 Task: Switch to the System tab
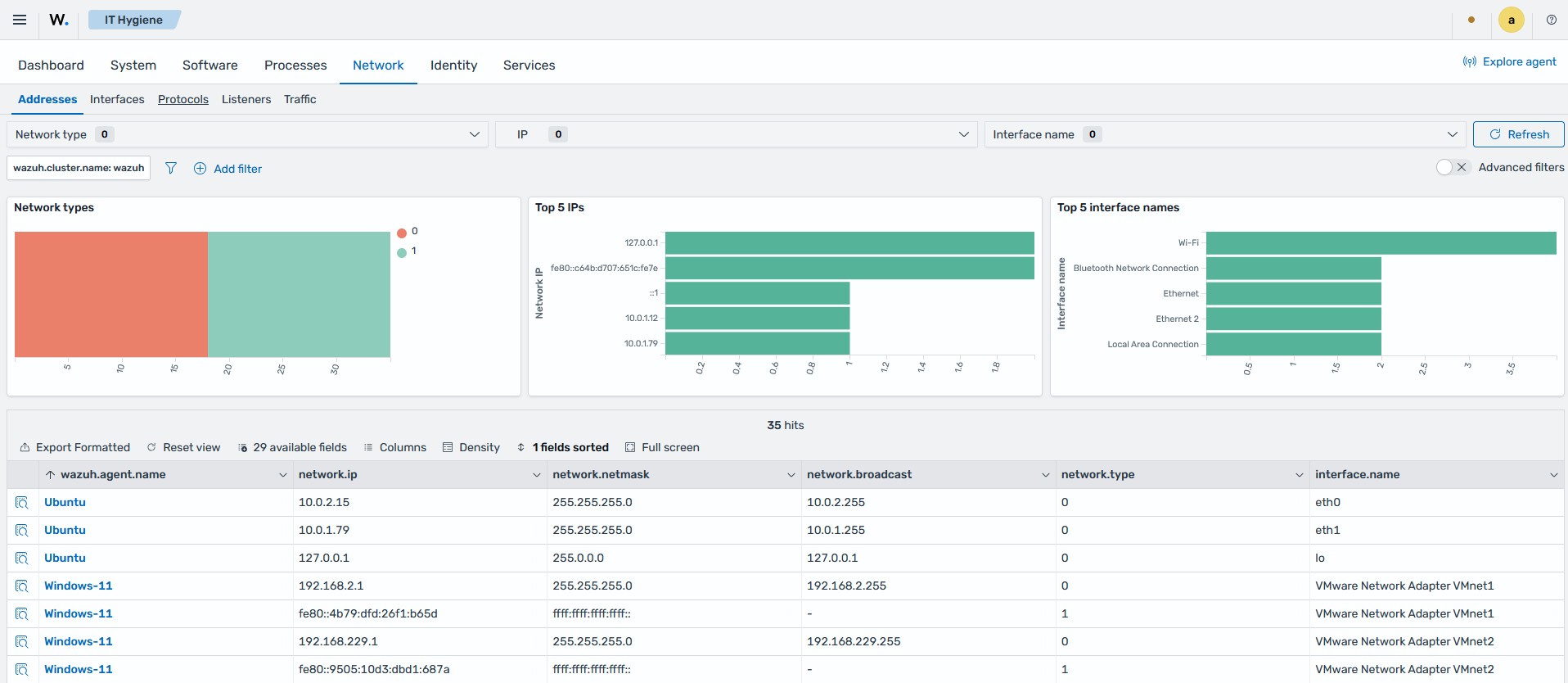click(x=133, y=65)
